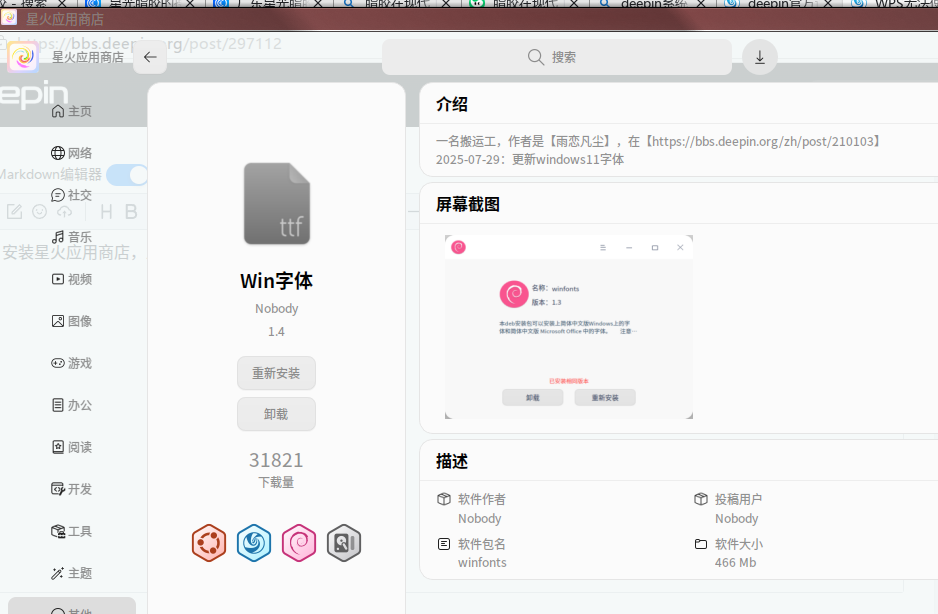Viewport: 938px width, 614px height.
Task: Click the Ubuntu support badge icon
Action: pyautogui.click(x=209, y=543)
